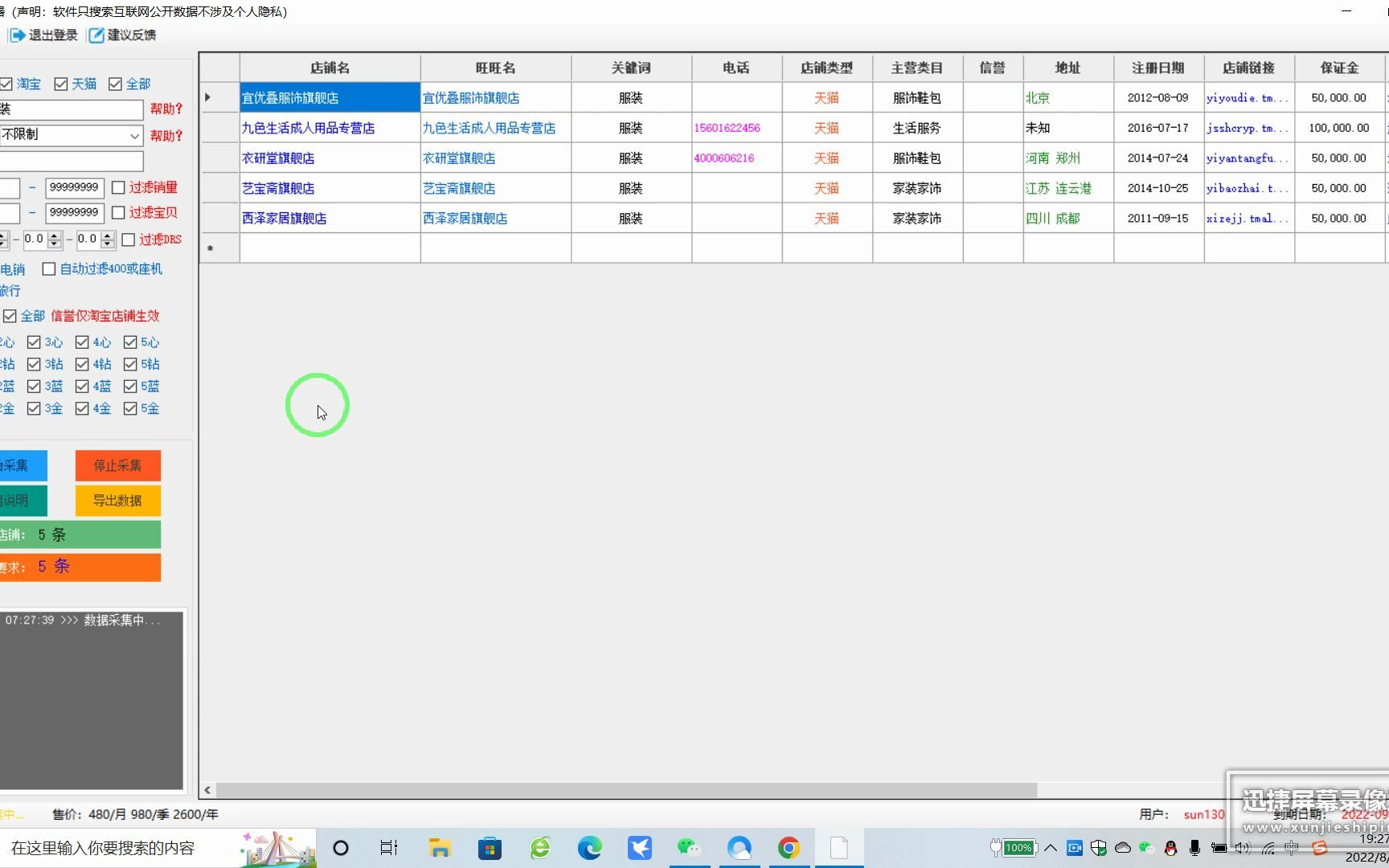This screenshot has height=868, width=1389.
Task: Enable the 过滤宝贝 checkbox
Action: [118, 212]
